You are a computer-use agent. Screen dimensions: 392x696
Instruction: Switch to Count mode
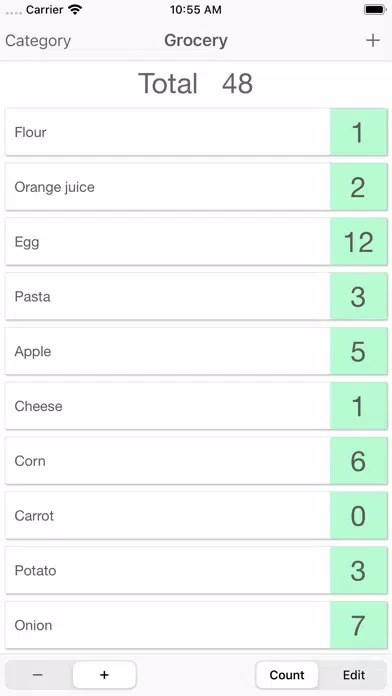287,675
